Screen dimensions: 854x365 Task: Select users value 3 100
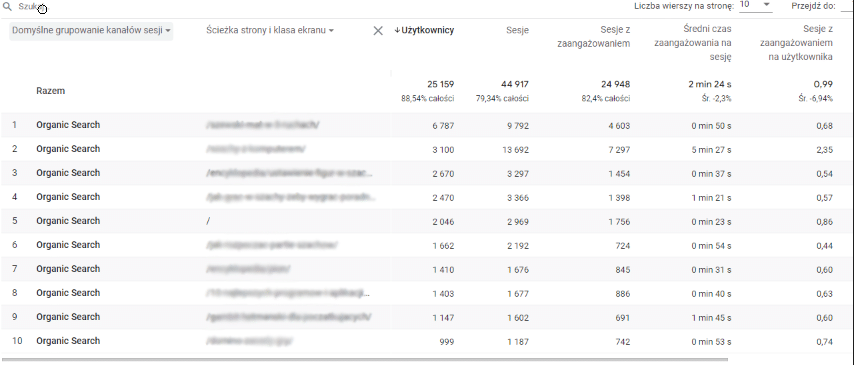pyautogui.click(x=443, y=150)
